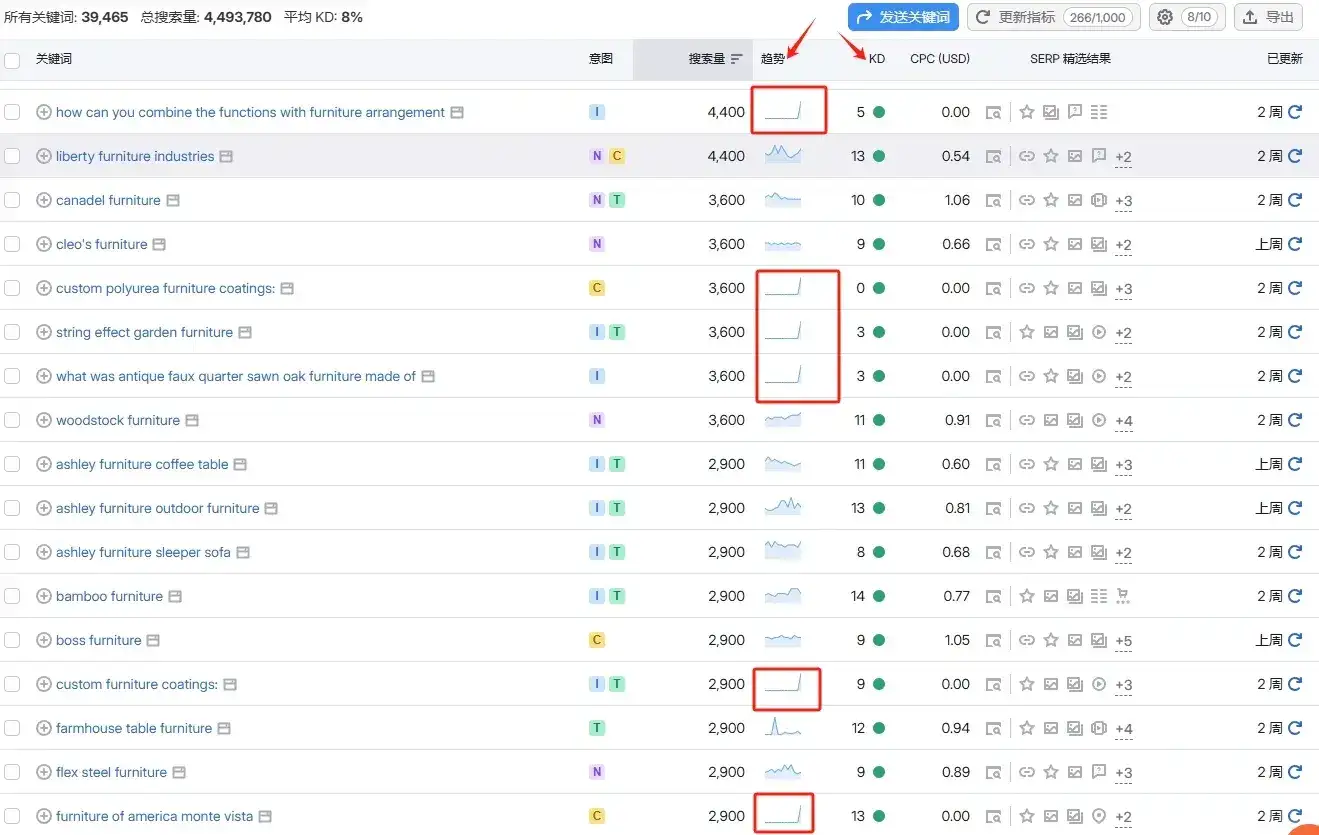Expand +4 SERP features for woodstock furniture
This screenshot has height=835, width=1319.
[x=1123, y=421]
